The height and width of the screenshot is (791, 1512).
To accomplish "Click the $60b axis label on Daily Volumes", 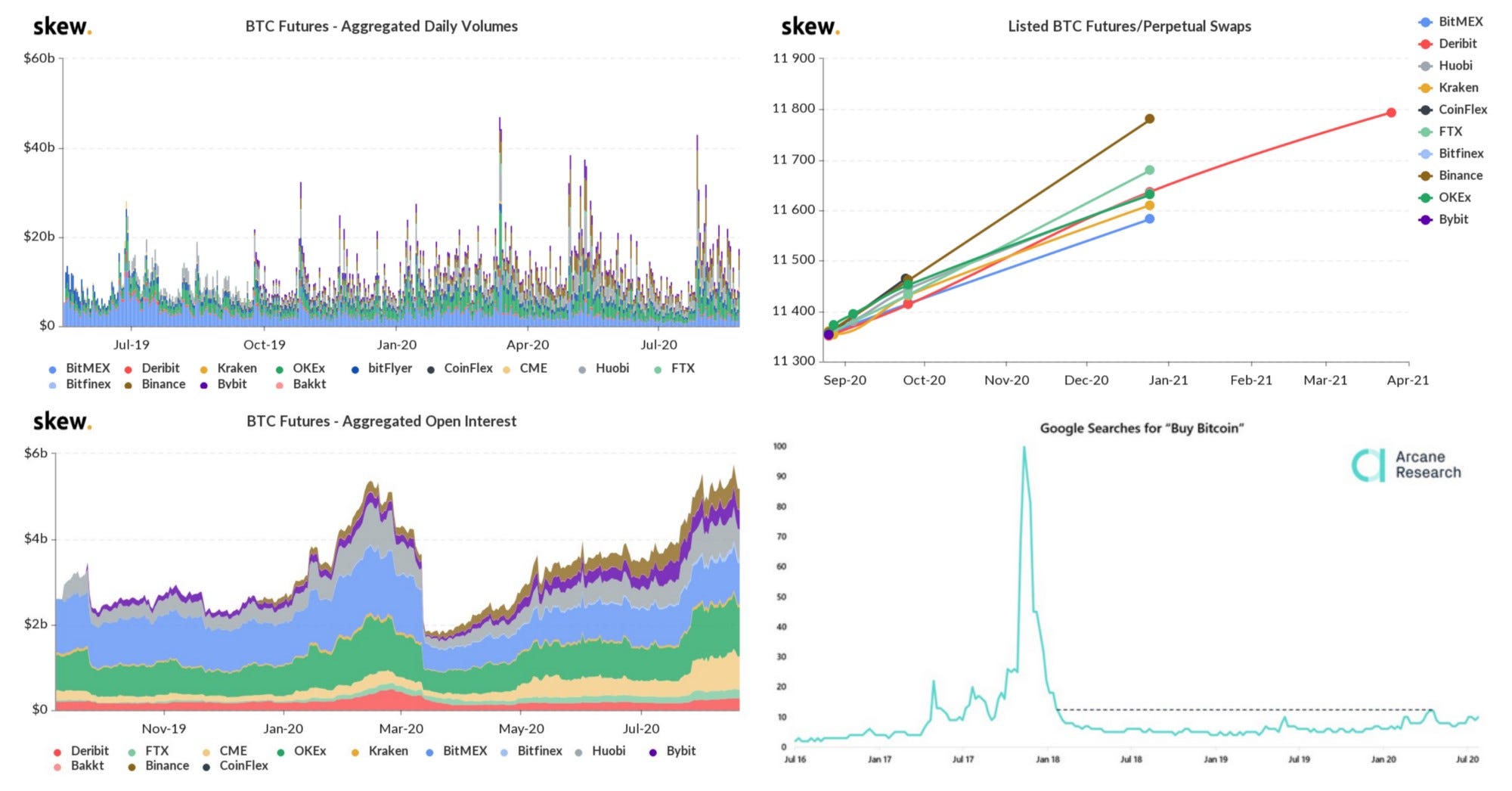I will 39,58.
